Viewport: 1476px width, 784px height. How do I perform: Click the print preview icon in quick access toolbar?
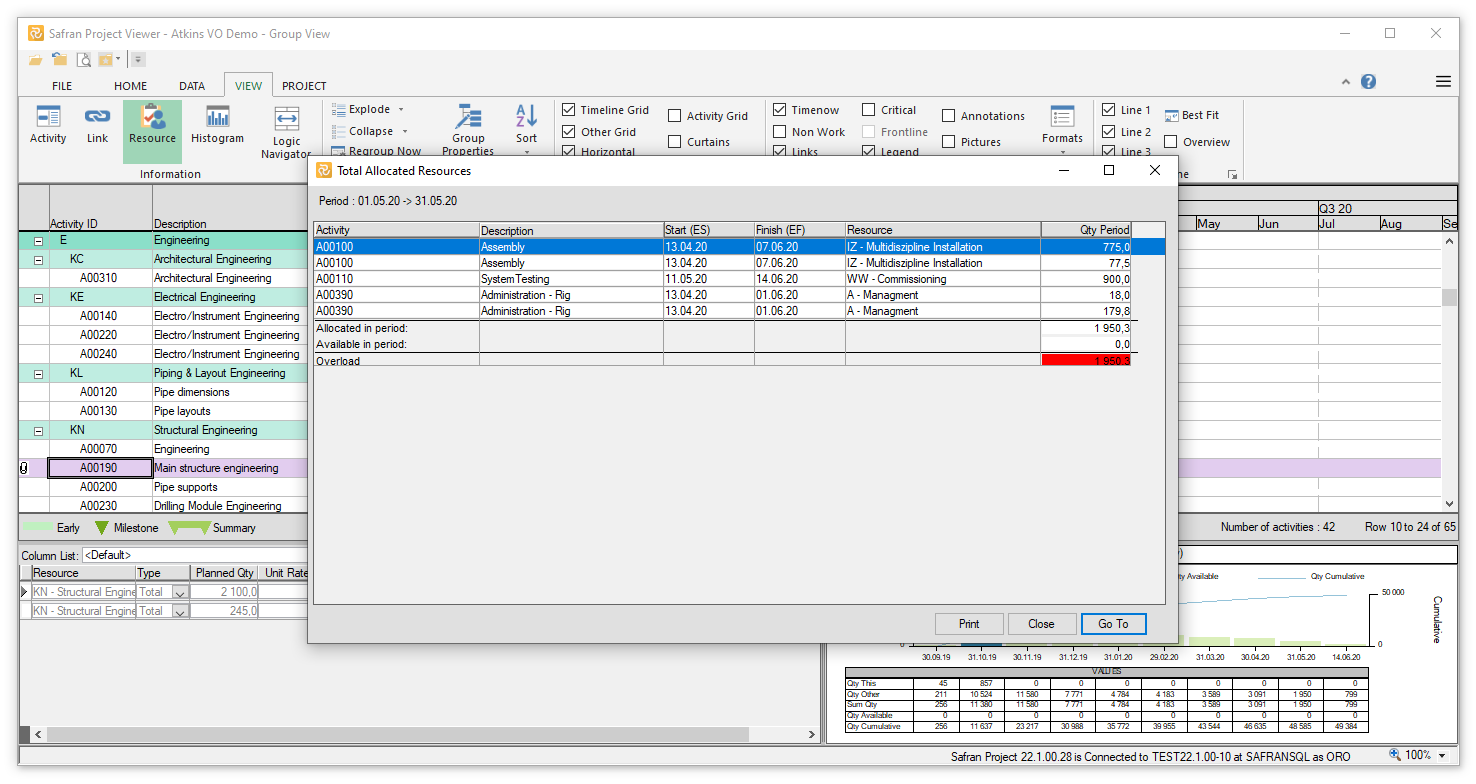tap(84, 60)
